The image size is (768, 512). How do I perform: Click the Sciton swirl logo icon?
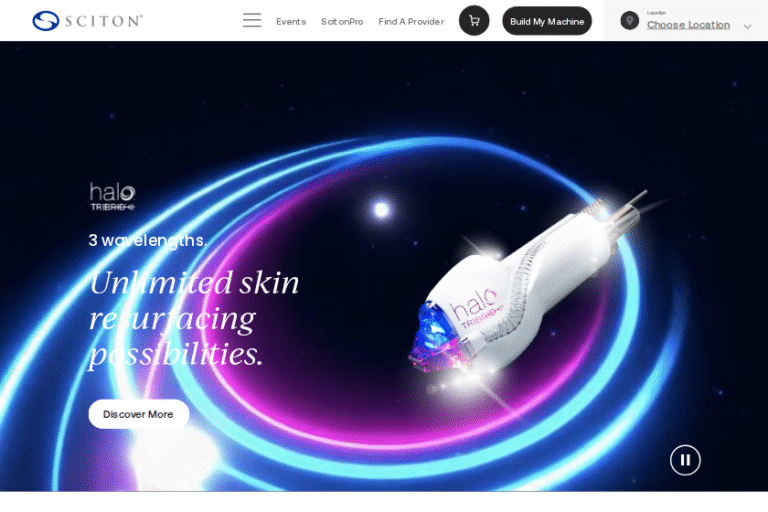tap(46, 21)
